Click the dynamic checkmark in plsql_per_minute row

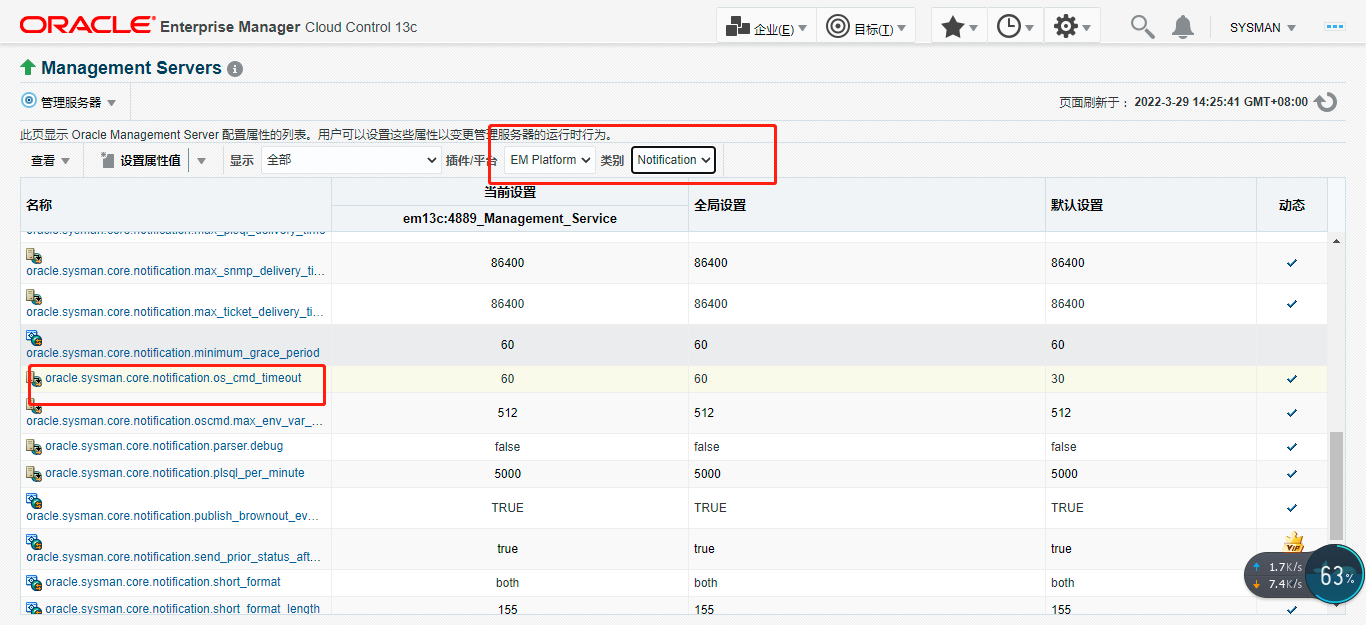click(x=1292, y=474)
